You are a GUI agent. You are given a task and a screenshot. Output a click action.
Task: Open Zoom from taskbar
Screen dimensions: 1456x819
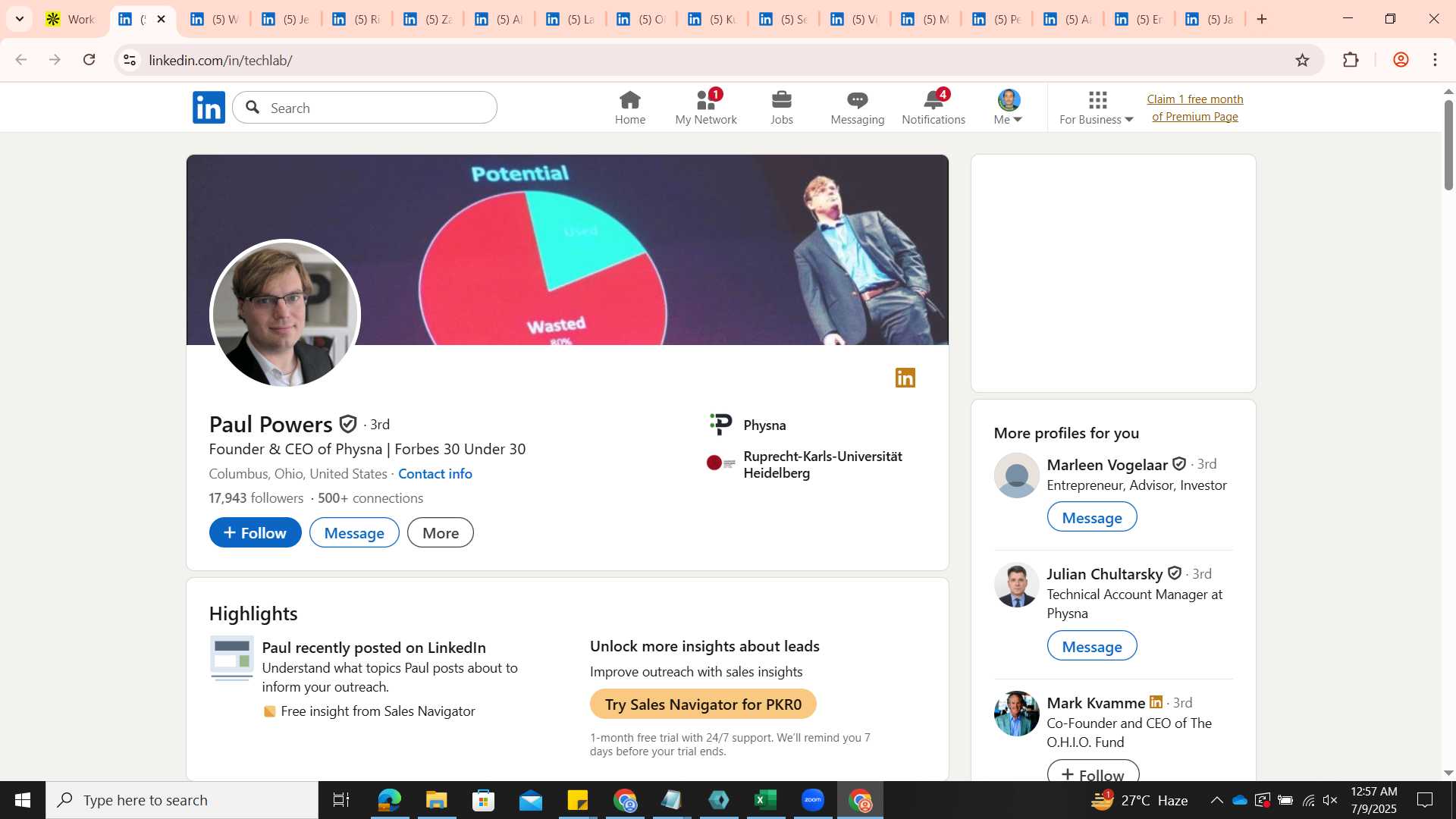813,800
